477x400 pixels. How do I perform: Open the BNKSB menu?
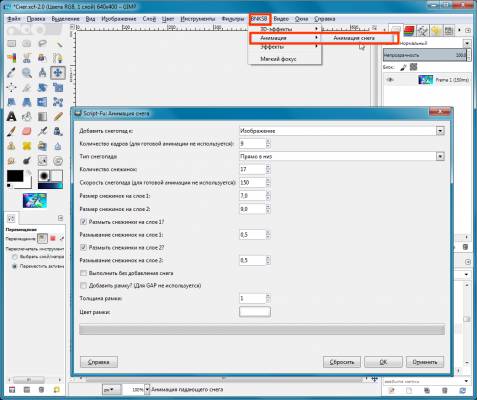[x=259, y=19]
